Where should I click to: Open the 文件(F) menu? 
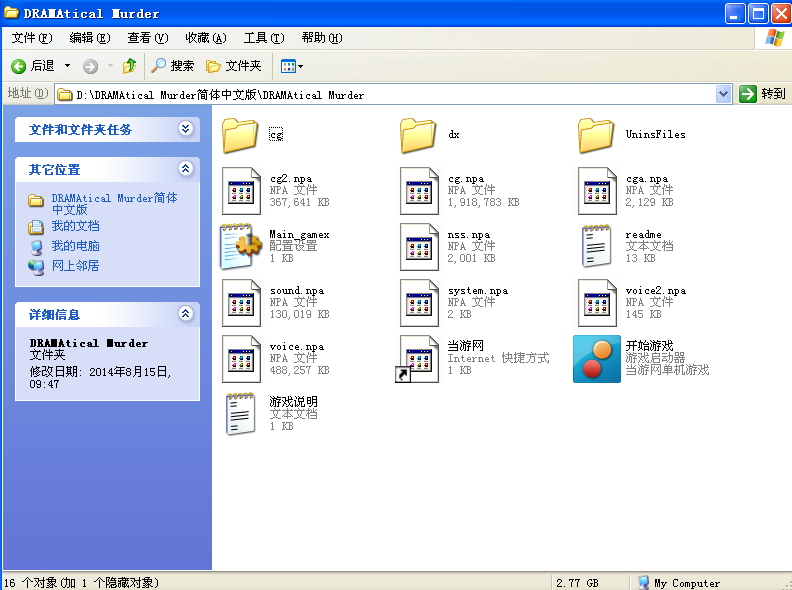[32, 38]
